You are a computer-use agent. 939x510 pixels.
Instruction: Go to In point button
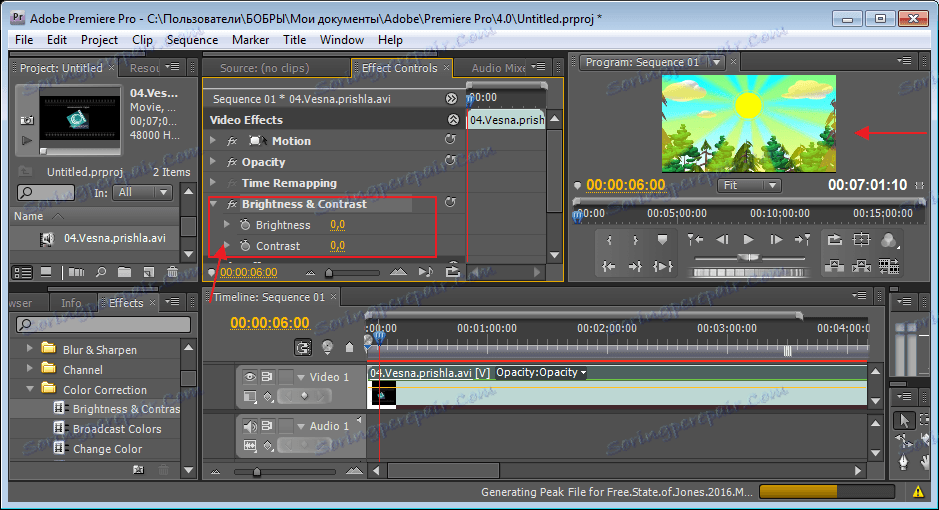(x=609, y=266)
